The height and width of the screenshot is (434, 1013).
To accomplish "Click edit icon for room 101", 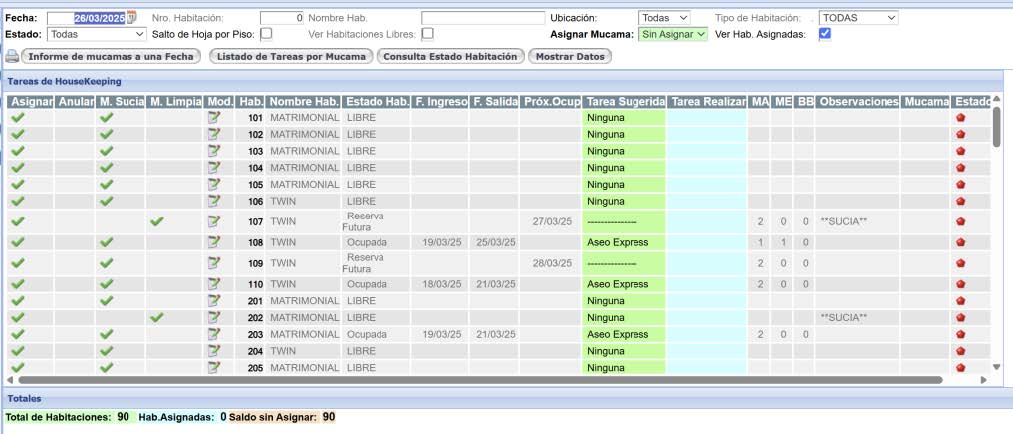I will pyautogui.click(x=213, y=118).
